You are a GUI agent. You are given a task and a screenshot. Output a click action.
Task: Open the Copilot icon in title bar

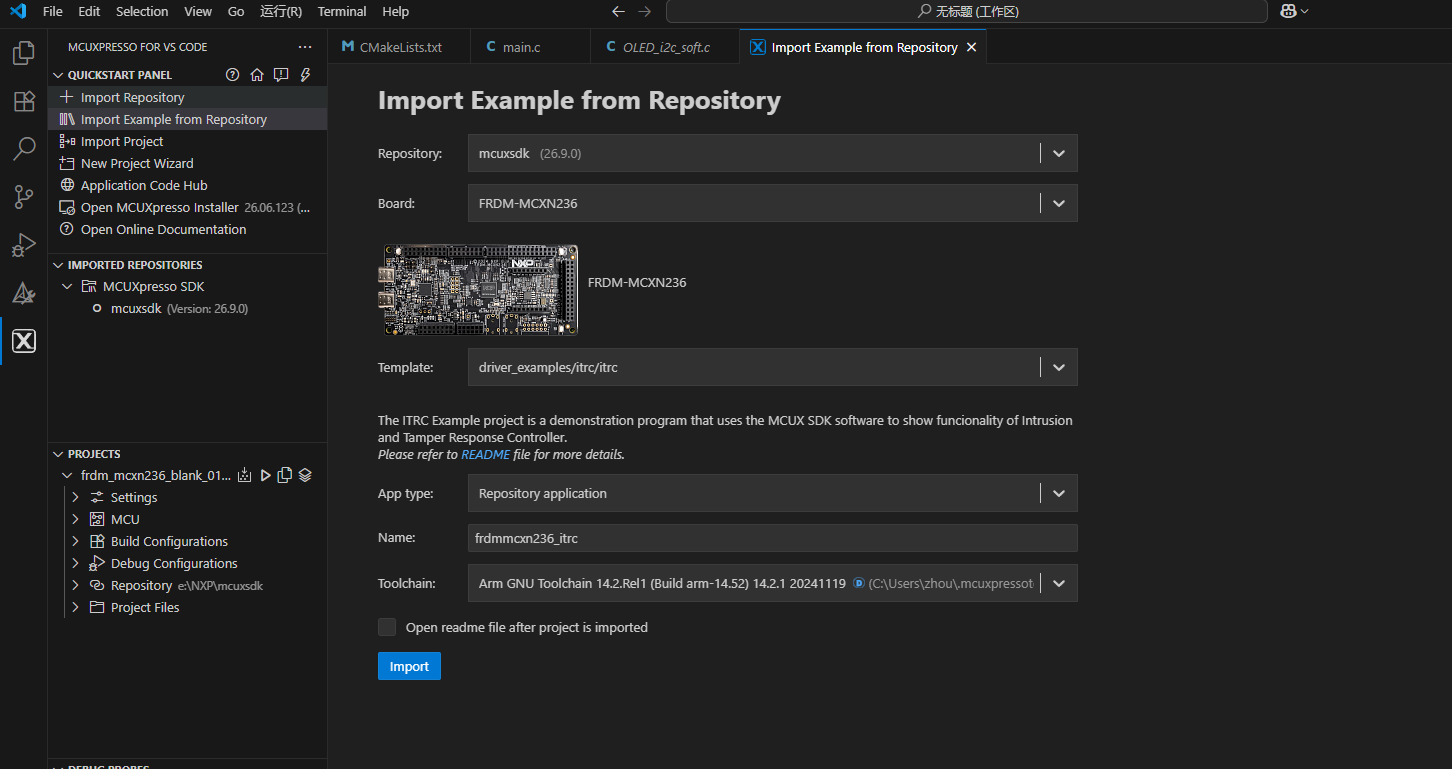click(x=1289, y=11)
